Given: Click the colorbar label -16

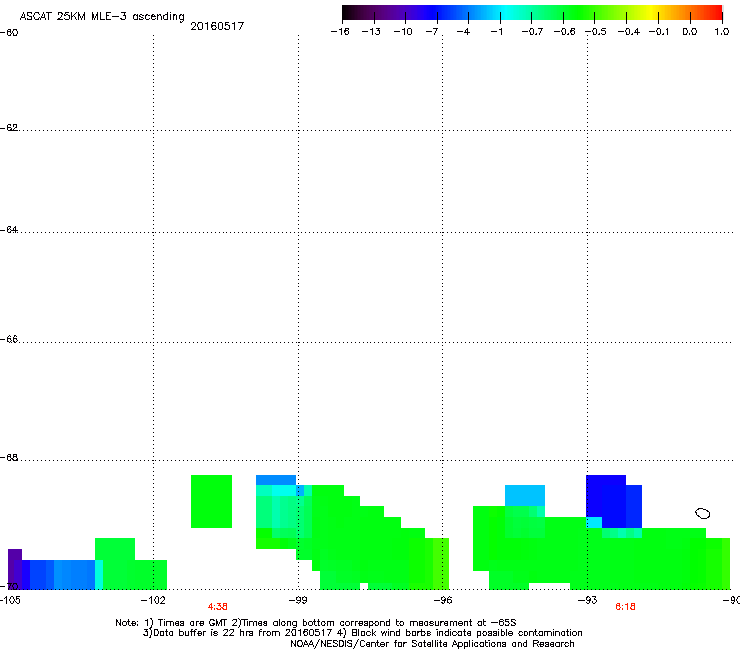Looking at the screenshot, I should (x=340, y=32).
